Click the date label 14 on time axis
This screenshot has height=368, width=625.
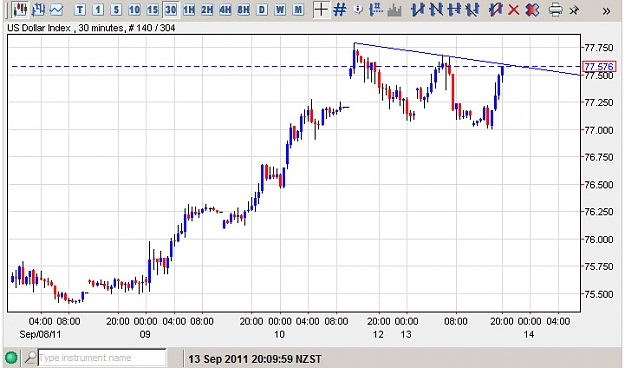pos(529,334)
